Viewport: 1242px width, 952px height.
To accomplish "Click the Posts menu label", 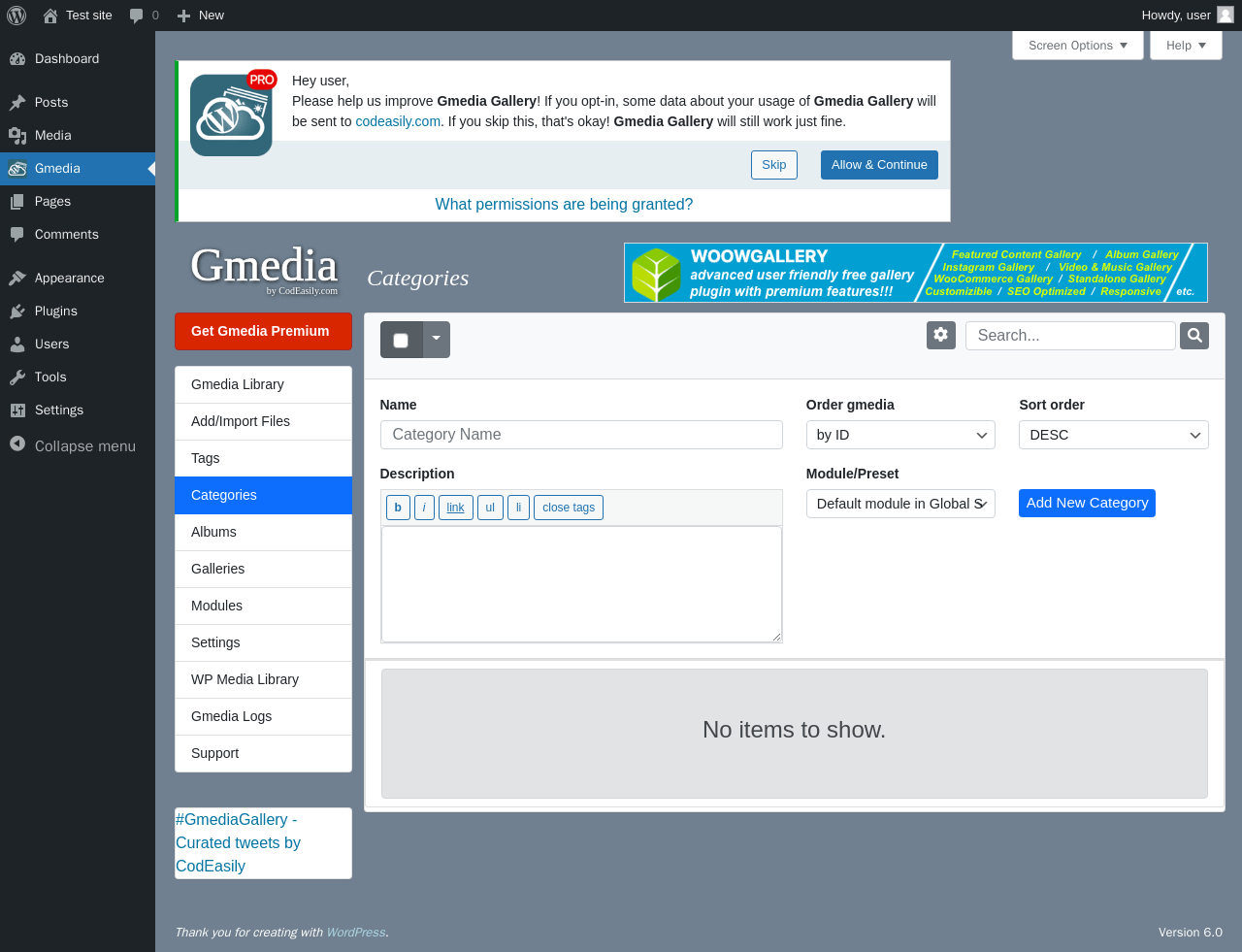I will (x=51, y=102).
